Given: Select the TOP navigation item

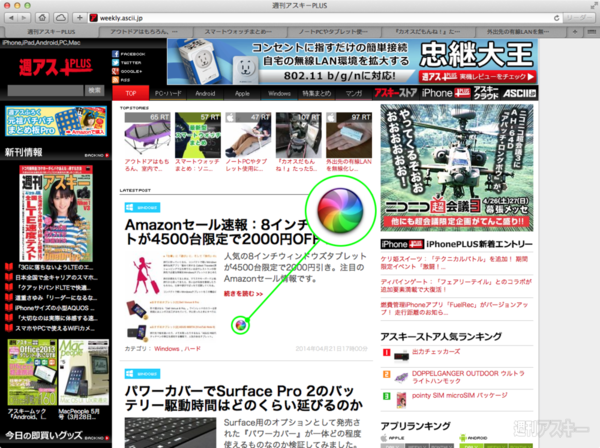Looking at the screenshot, I should (x=130, y=93).
